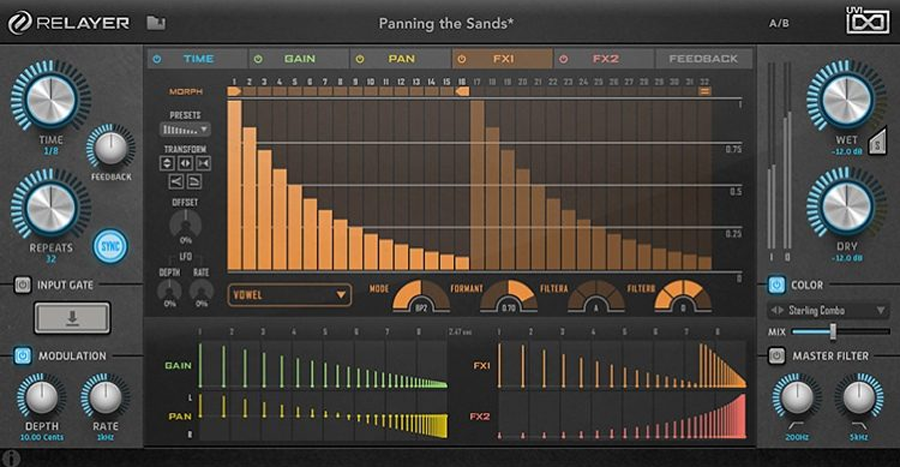
Task: Click the Filter A vowel arc selector
Action: click(x=596, y=296)
